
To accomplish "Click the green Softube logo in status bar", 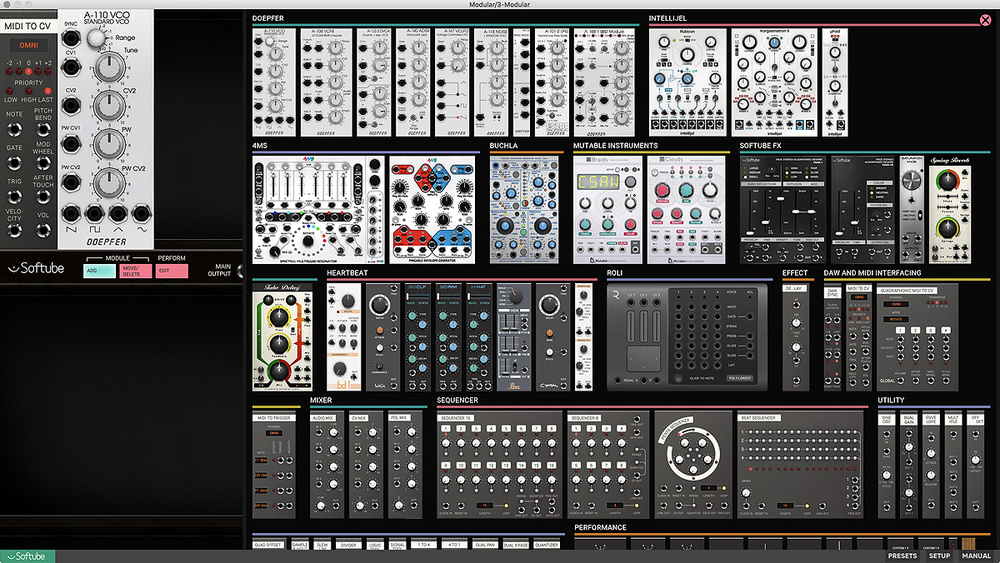I will pos(27,556).
